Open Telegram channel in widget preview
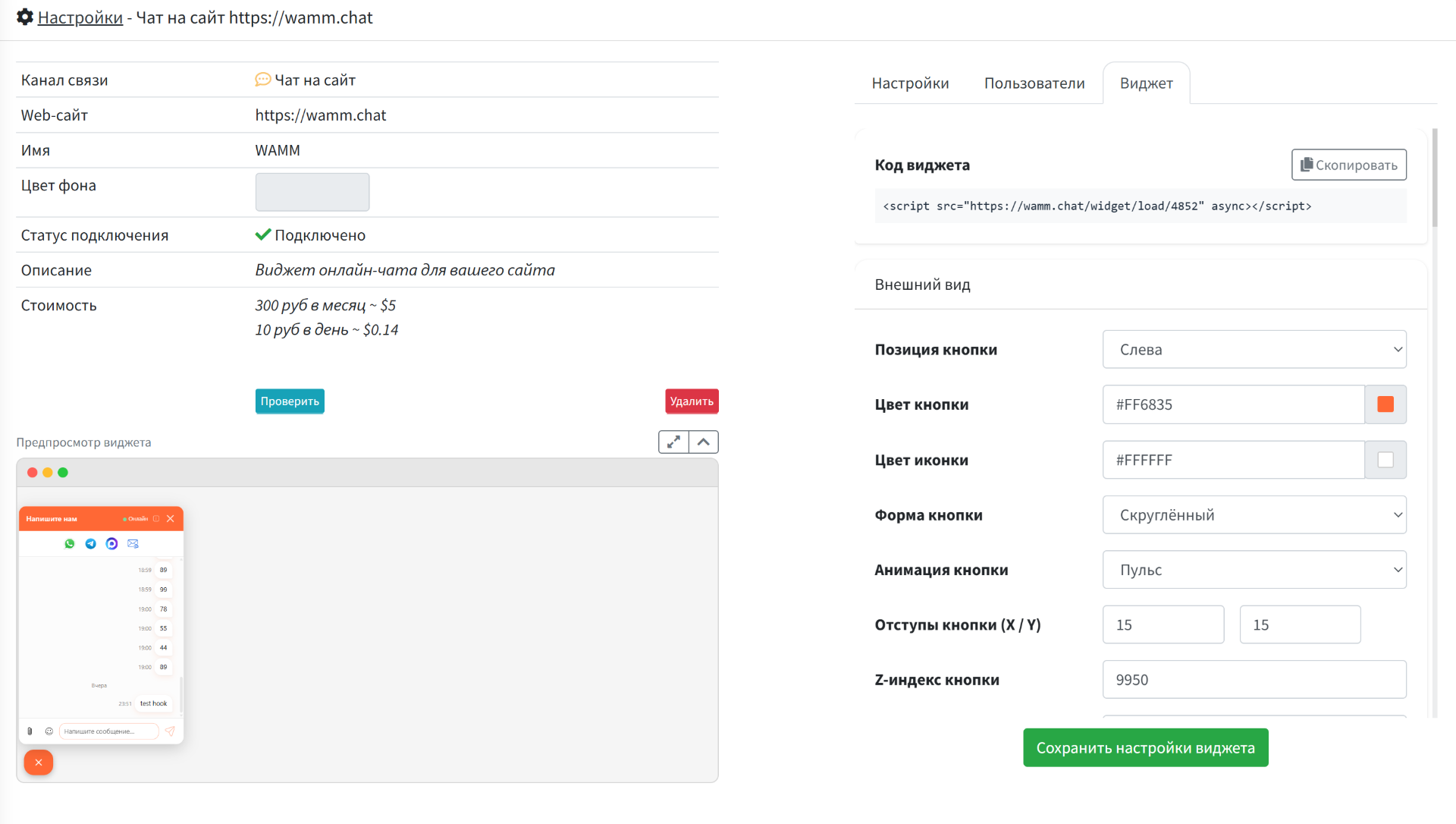This screenshot has width=1456, height=824. coord(91,543)
